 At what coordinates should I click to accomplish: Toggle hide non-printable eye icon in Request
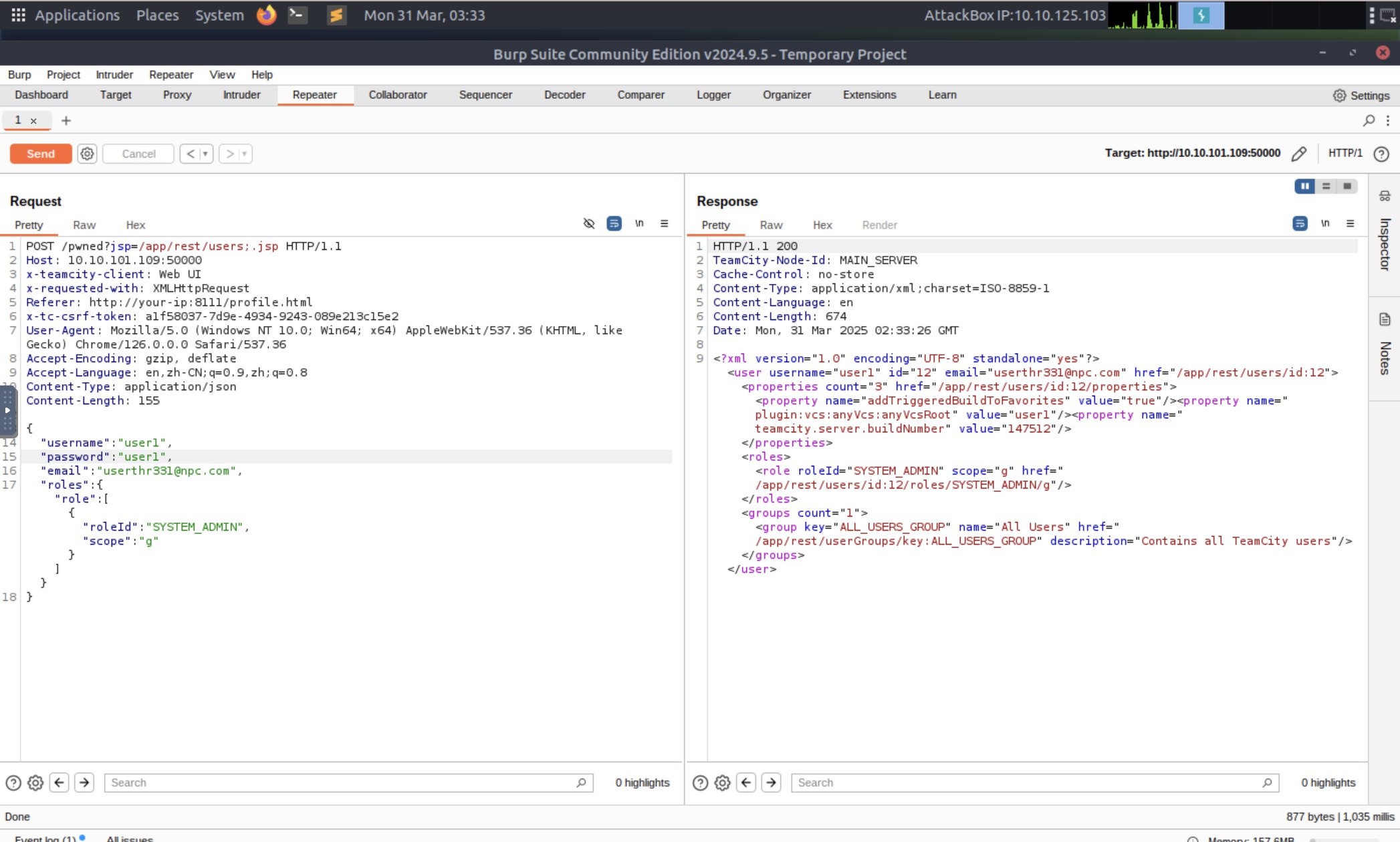tap(588, 223)
